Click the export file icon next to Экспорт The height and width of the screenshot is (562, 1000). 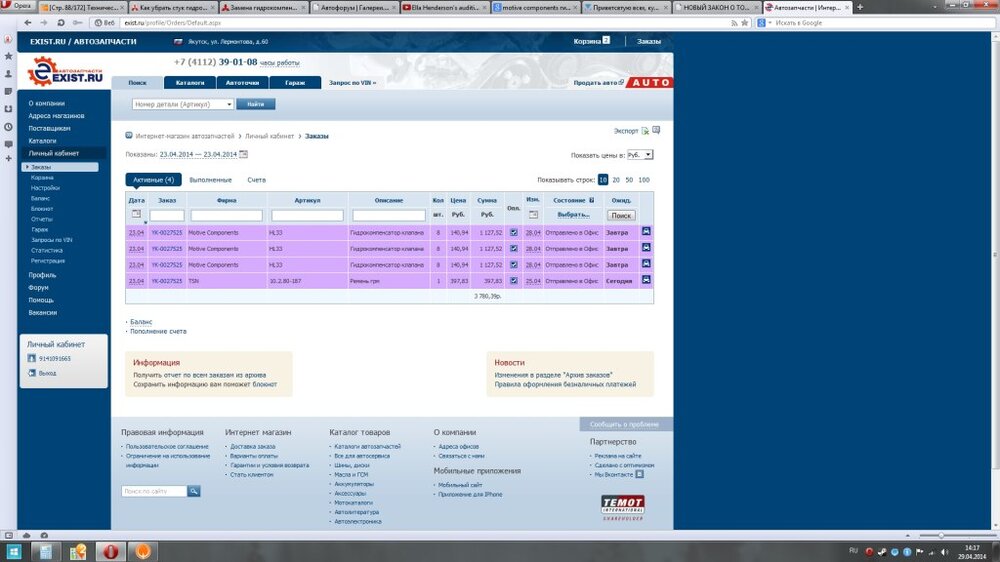[x=645, y=131]
